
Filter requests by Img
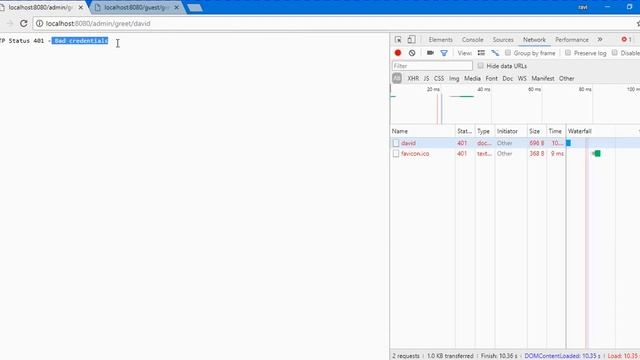click(454, 78)
